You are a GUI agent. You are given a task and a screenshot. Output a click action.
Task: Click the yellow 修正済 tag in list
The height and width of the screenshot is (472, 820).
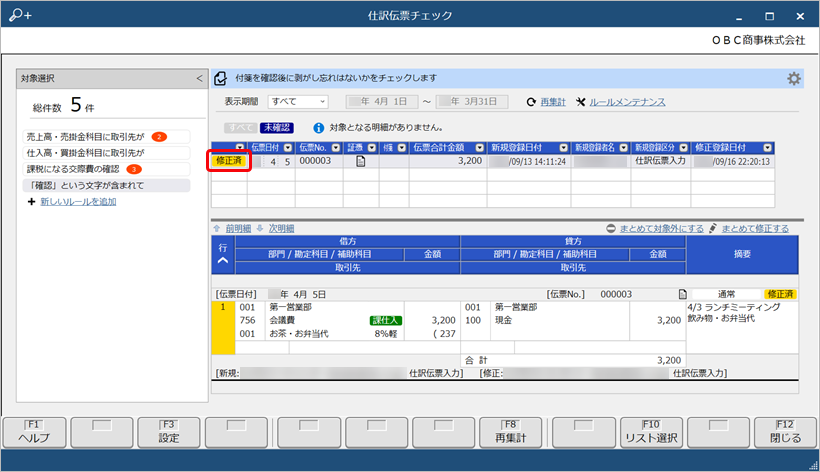click(229, 161)
